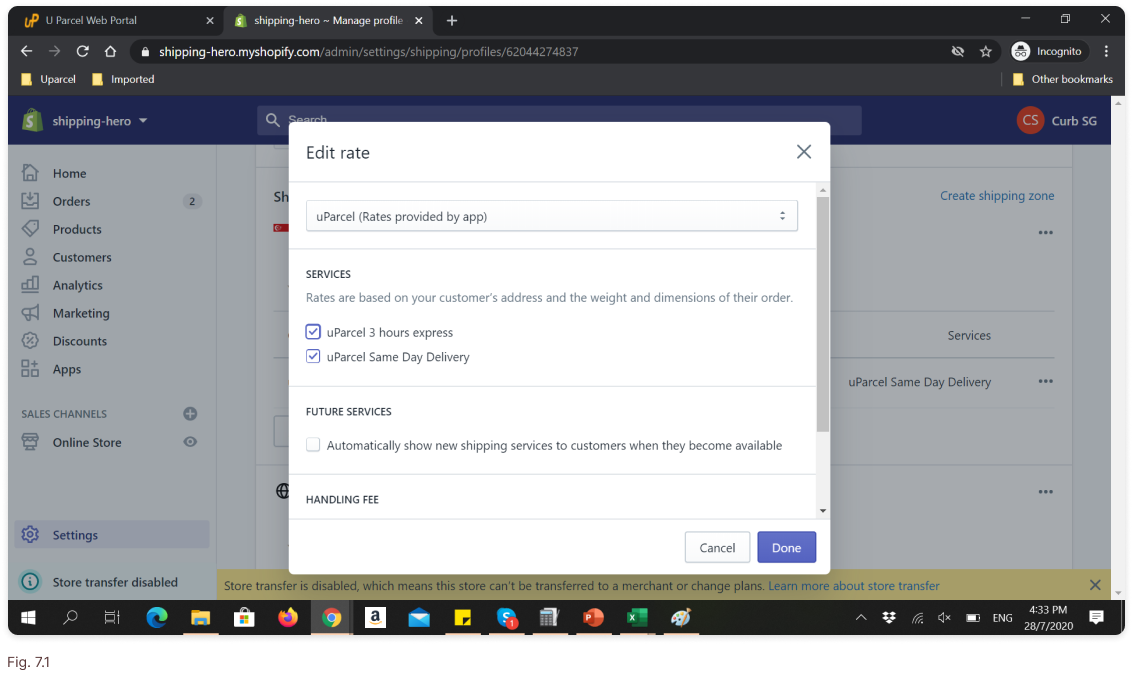Viewport: 1133px width, 673px height.
Task: Open Apps from the sidebar
Action: tap(66, 369)
